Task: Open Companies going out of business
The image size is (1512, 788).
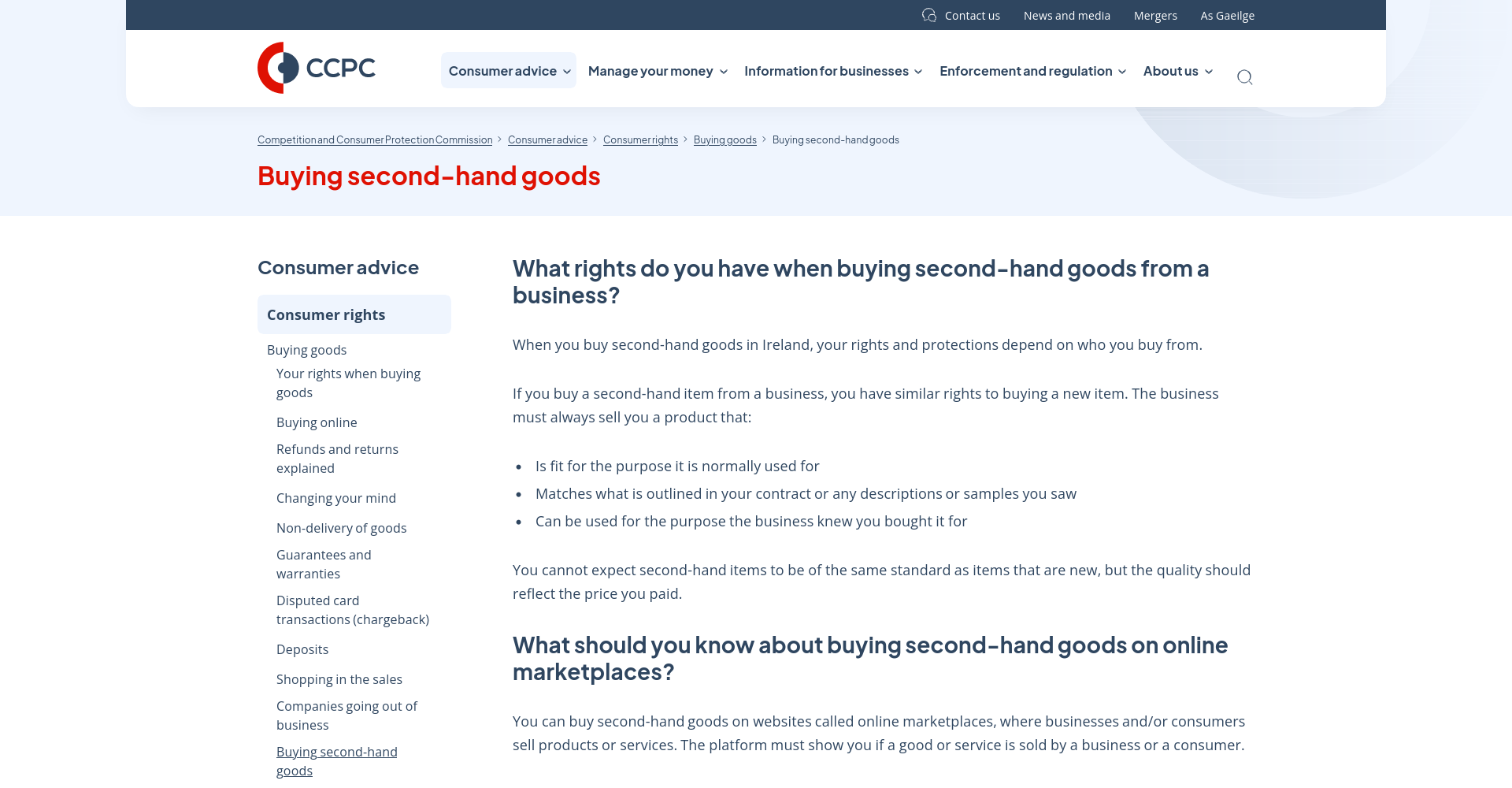Action: pos(346,716)
